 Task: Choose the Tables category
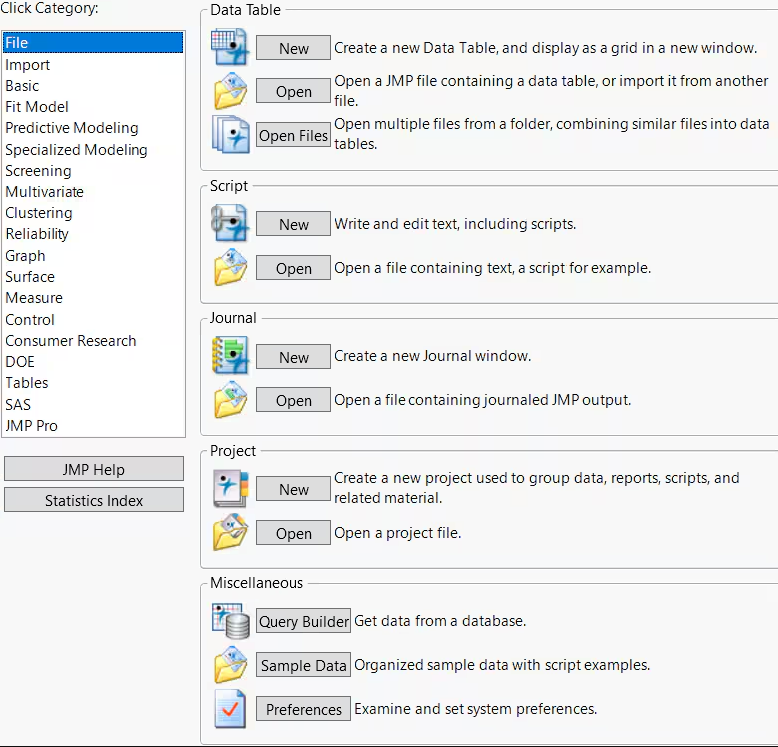pos(93,383)
